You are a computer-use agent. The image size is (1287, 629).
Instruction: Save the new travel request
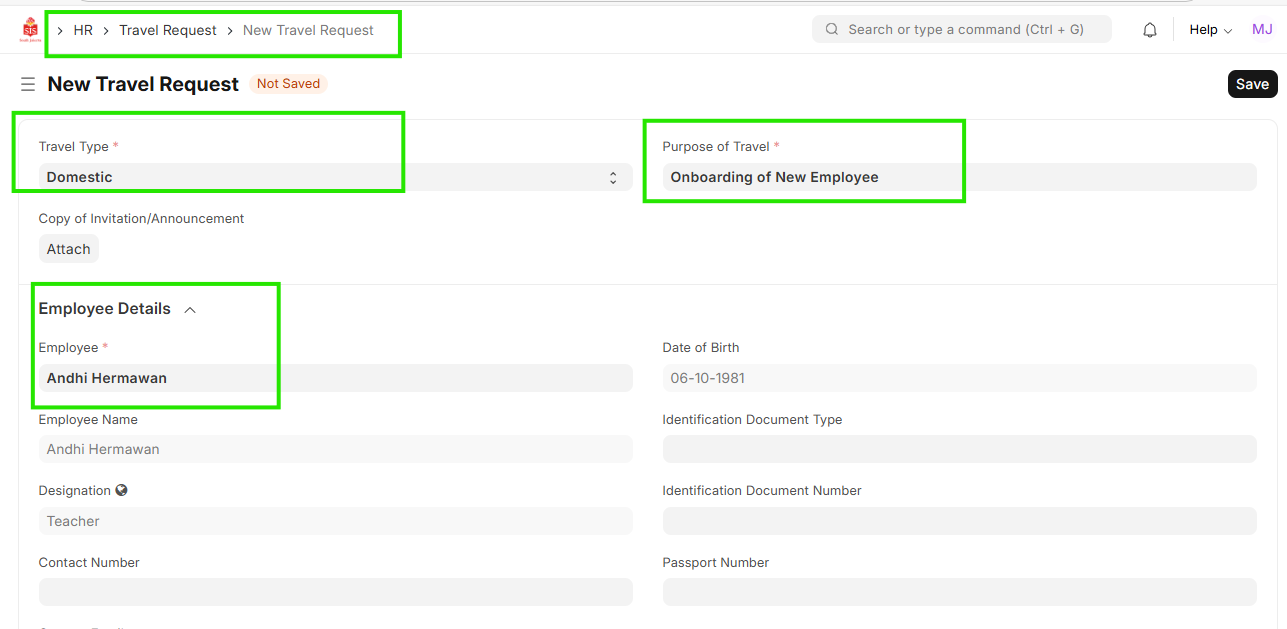coord(1252,84)
